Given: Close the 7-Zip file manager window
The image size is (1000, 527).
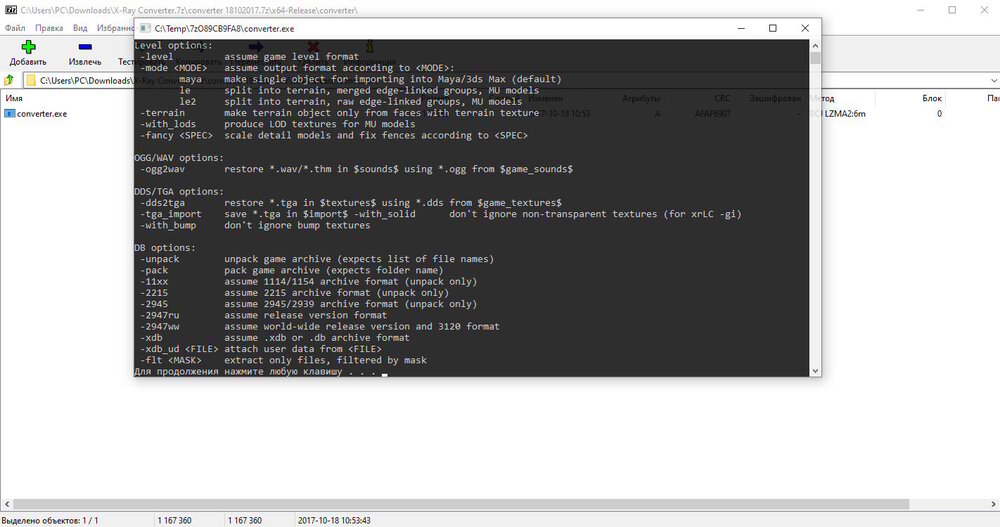Looking at the screenshot, I should 984,10.
